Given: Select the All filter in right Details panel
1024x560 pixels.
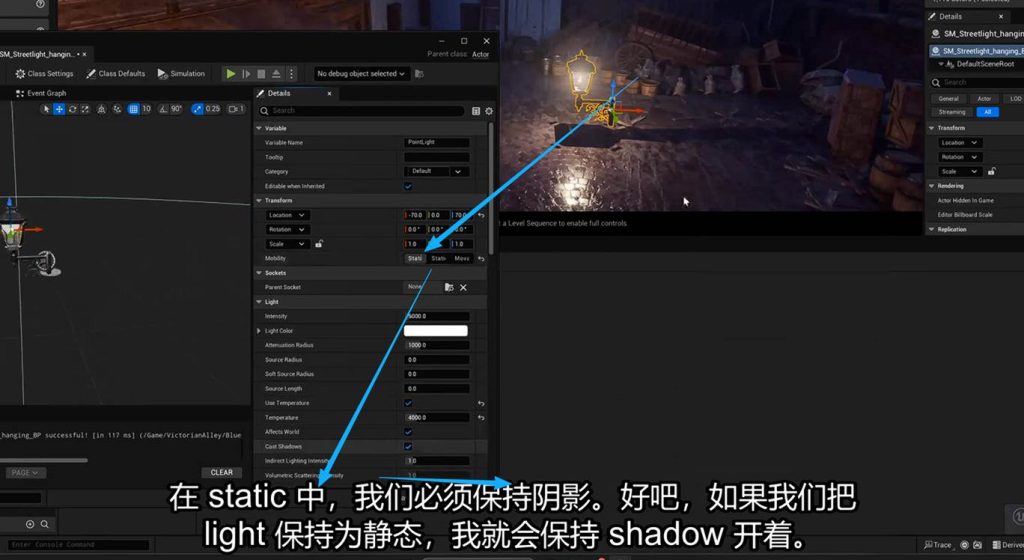Looking at the screenshot, I should pos(989,112).
